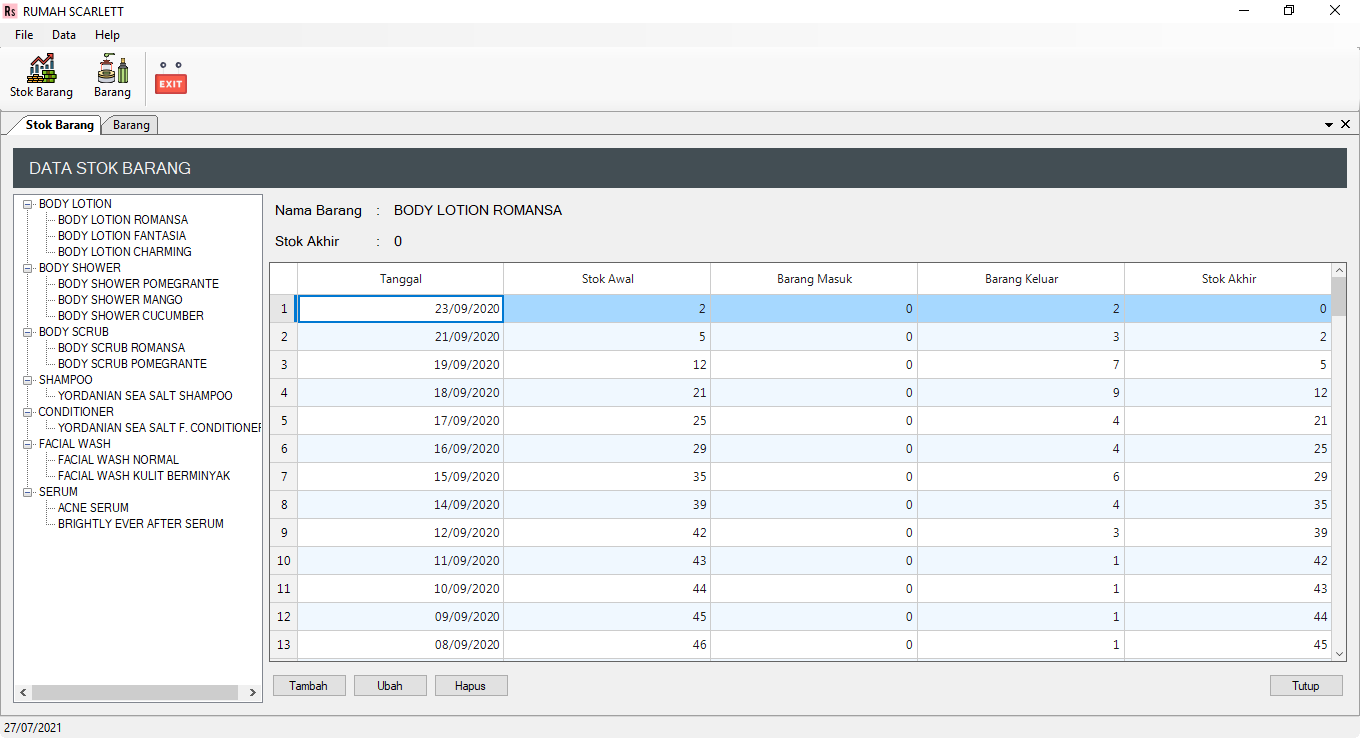Open the Barang toolbar icon
Image resolution: width=1360 pixels, height=738 pixels.
click(112, 77)
